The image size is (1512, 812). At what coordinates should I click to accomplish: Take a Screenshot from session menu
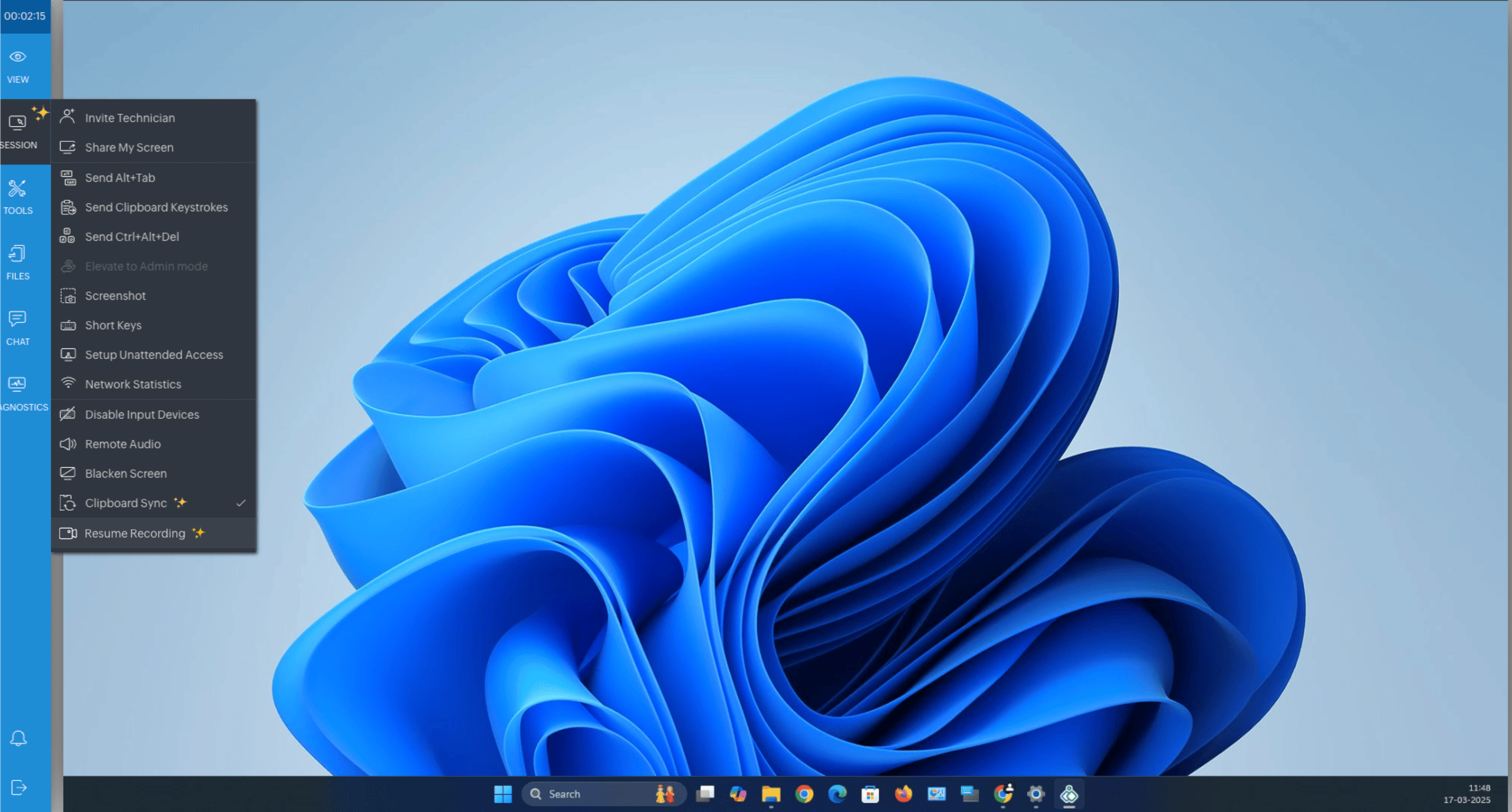[x=115, y=296]
